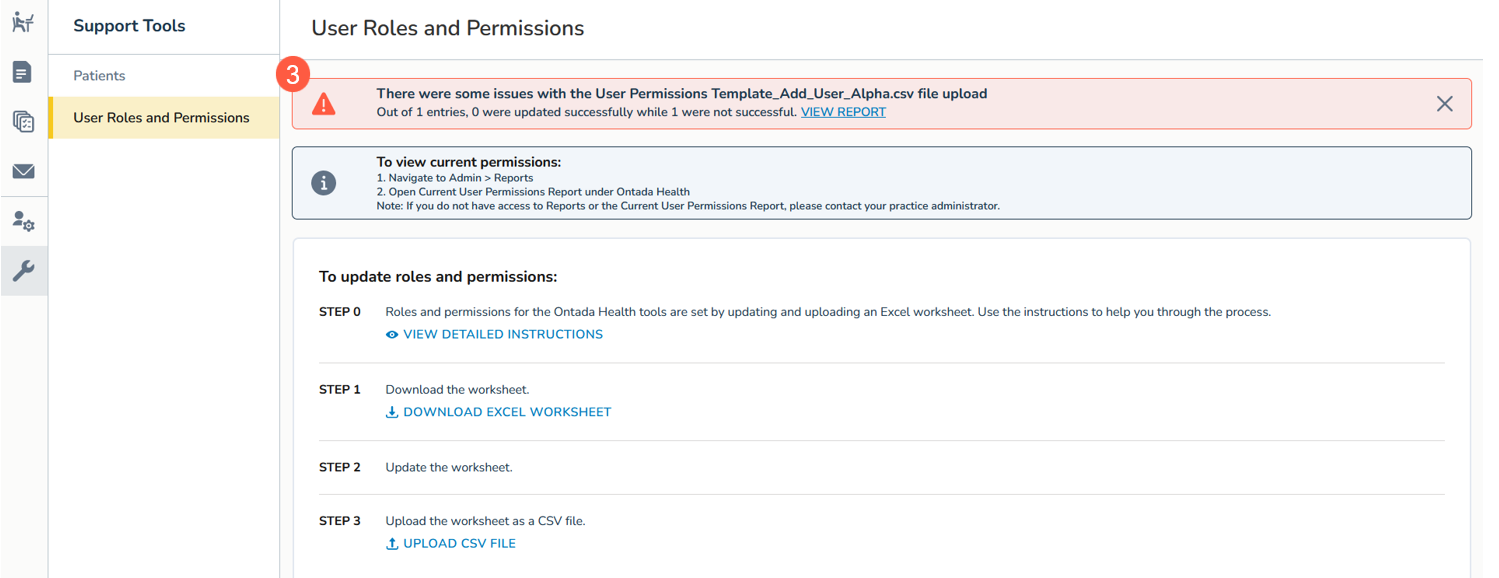Click the upload arrow icon in Step 3

[x=392, y=544]
